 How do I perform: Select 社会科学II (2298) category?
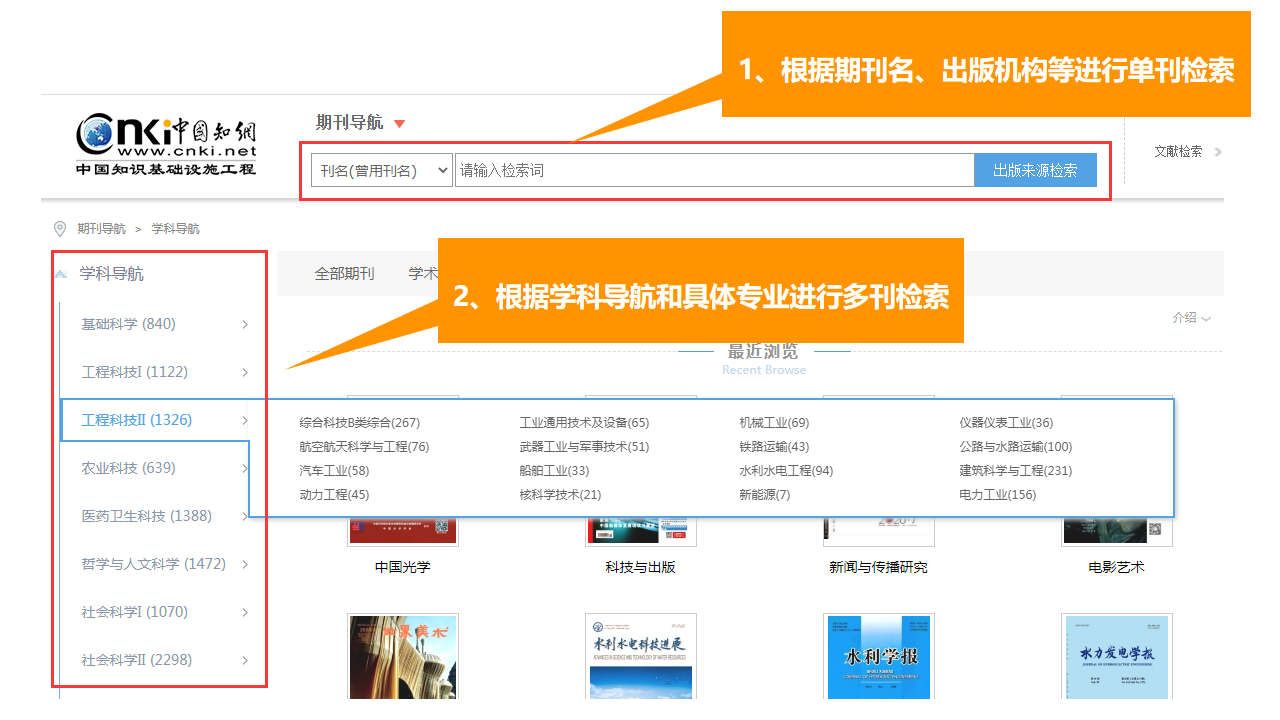click(137, 660)
